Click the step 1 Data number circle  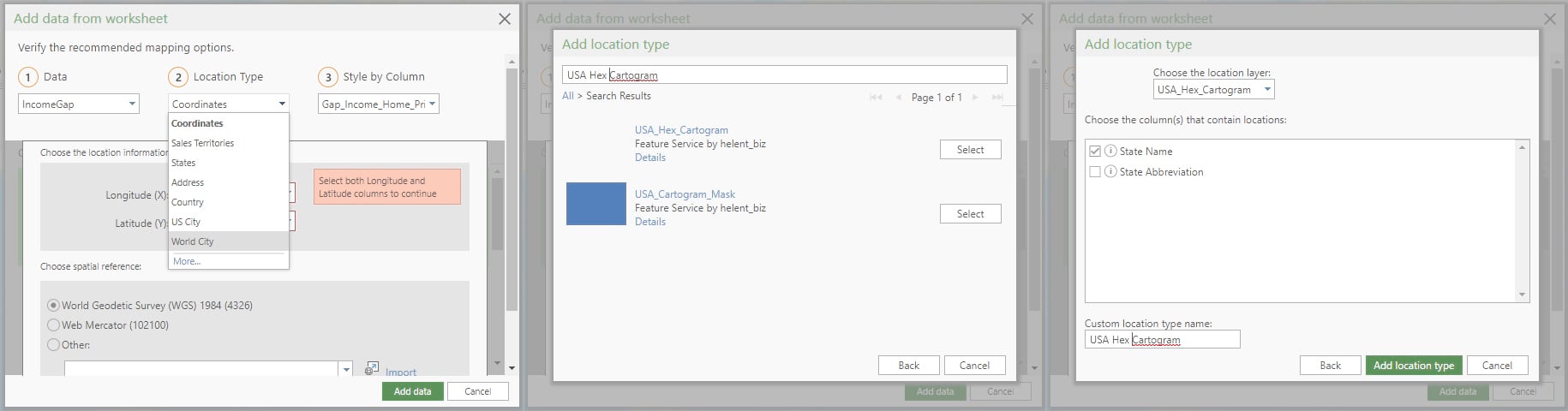[x=28, y=77]
